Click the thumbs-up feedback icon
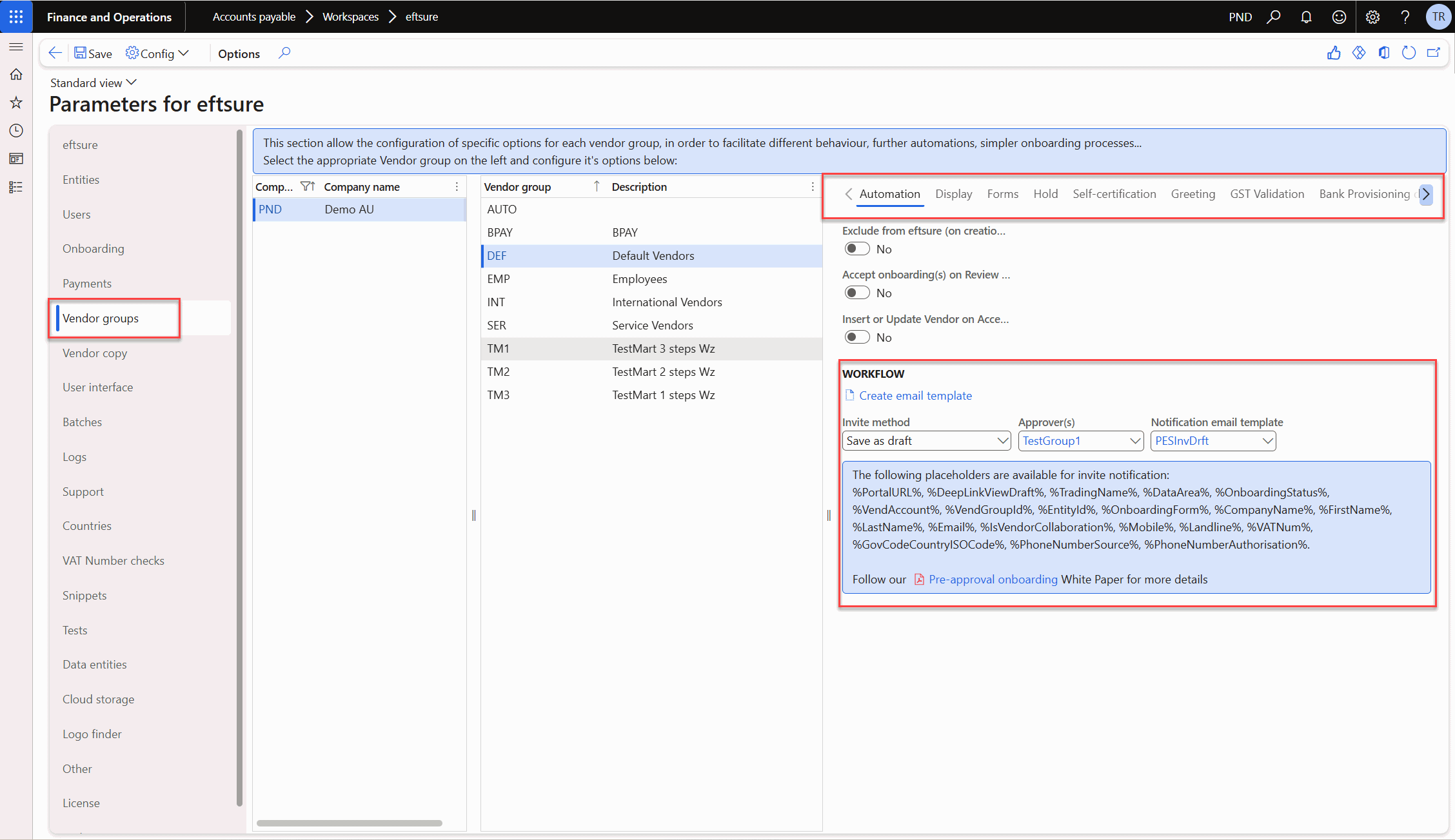Viewport: 1455px width, 840px height. point(1334,53)
